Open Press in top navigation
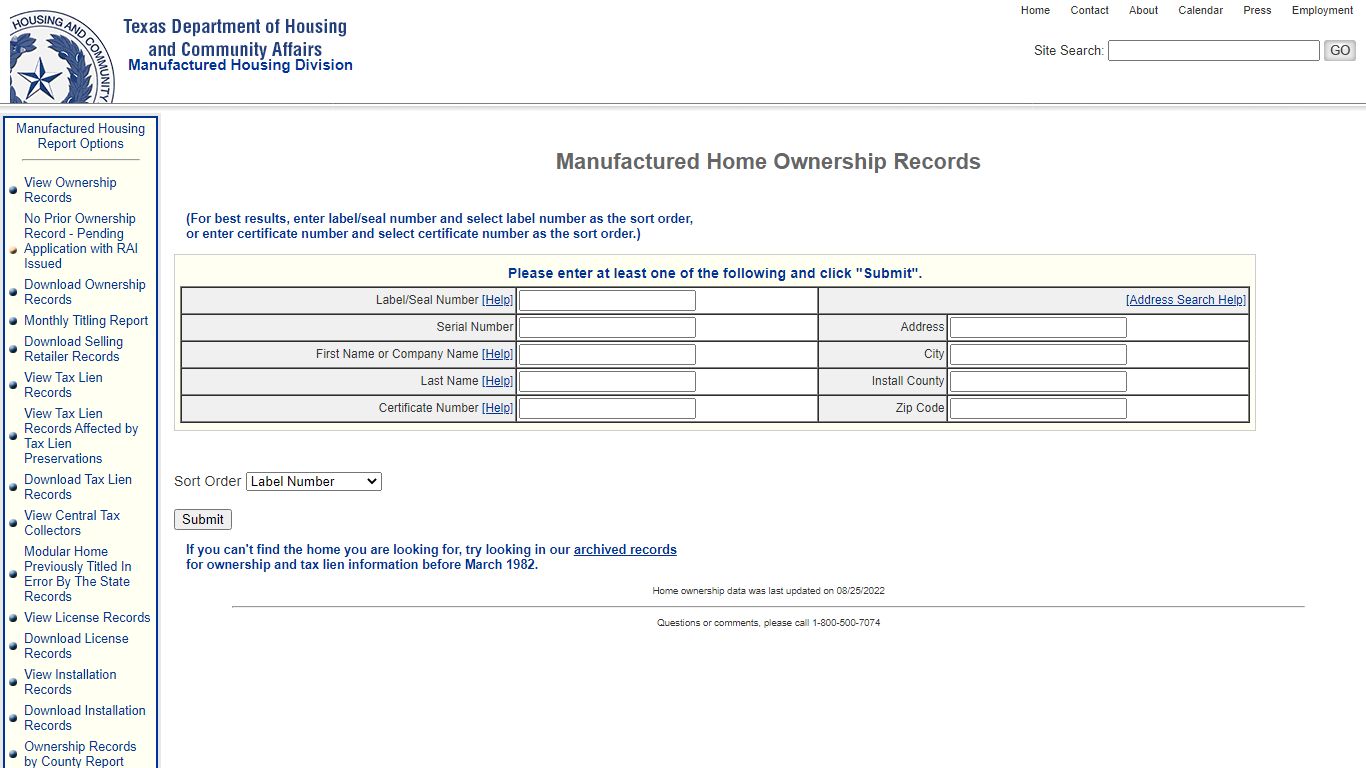 [1257, 10]
